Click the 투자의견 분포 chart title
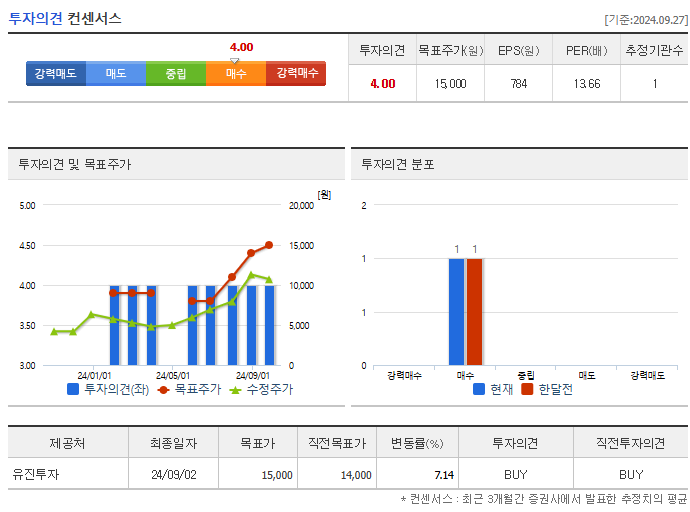The image size is (690, 512). (398, 165)
